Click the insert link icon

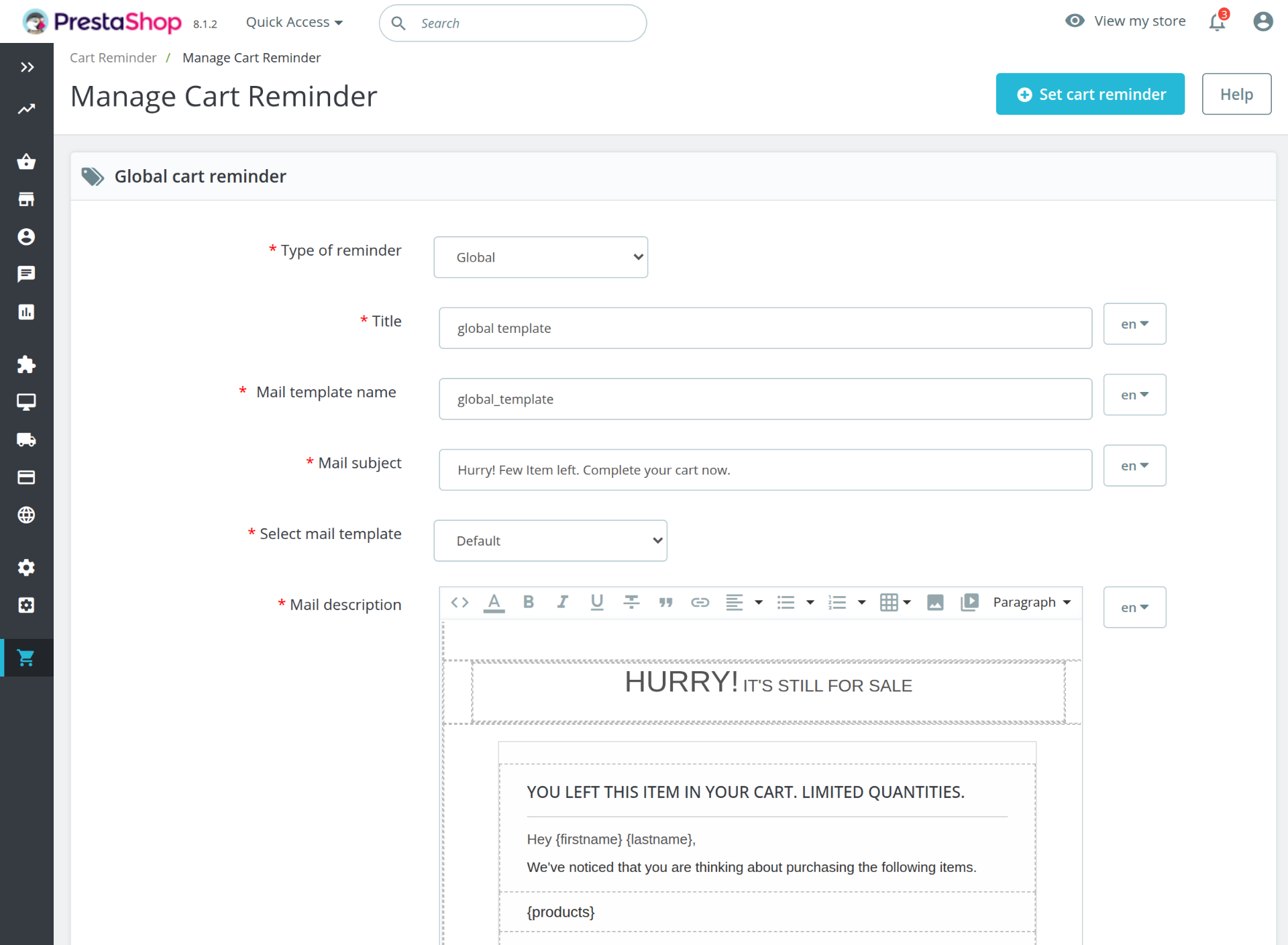tap(700, 602)
